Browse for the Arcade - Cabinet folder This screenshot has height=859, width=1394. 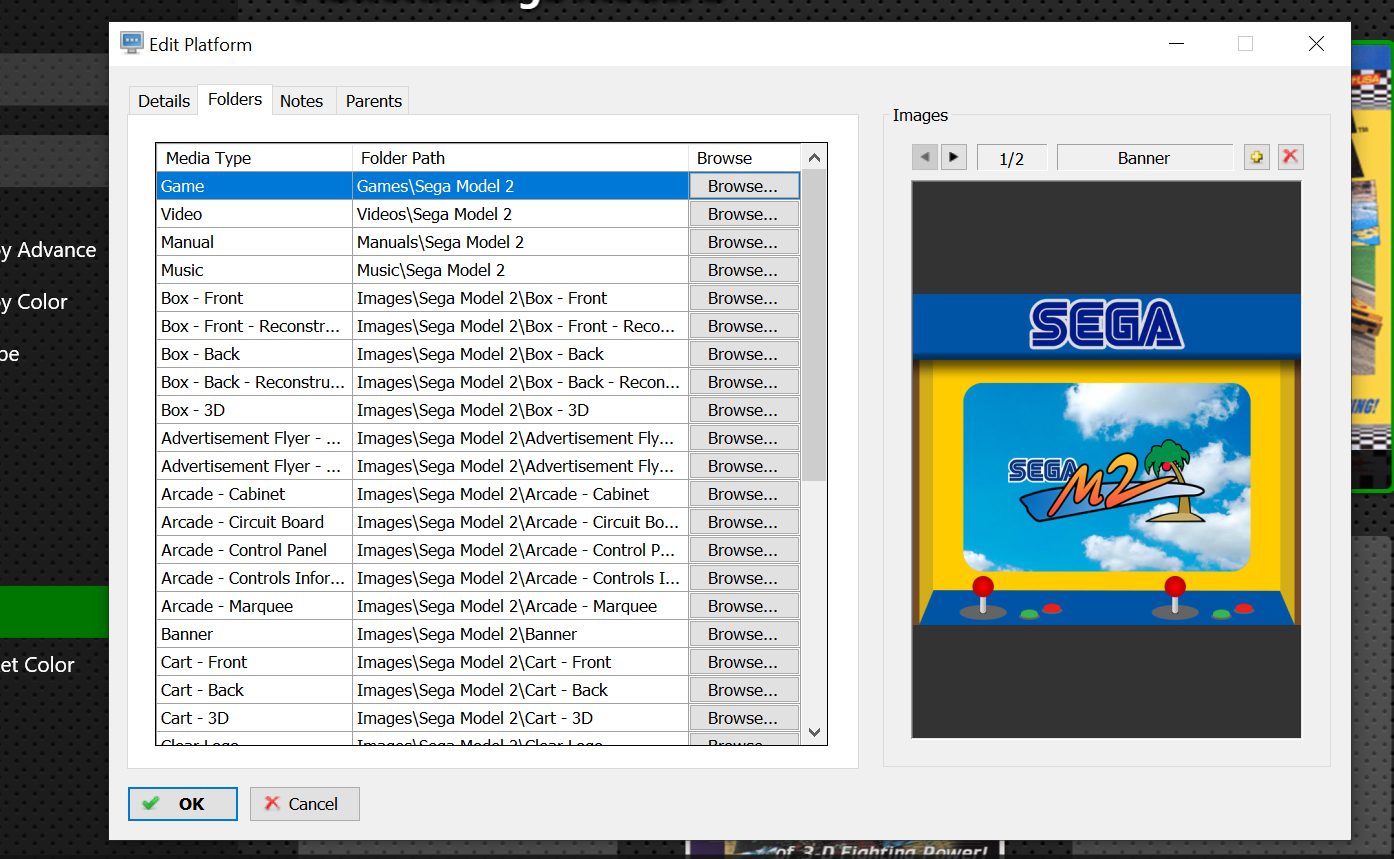(743, 494)
